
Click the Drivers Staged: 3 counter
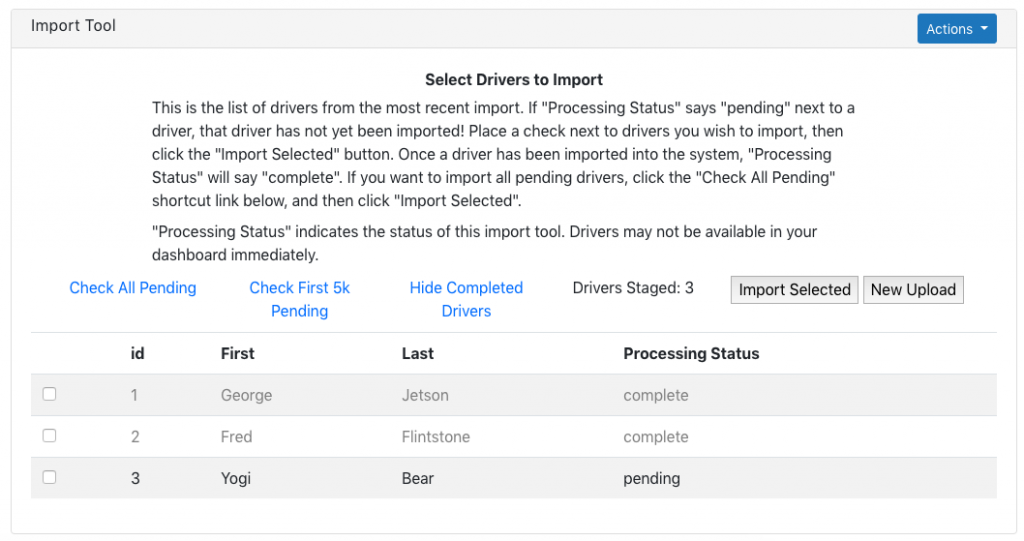pos(633,288)
